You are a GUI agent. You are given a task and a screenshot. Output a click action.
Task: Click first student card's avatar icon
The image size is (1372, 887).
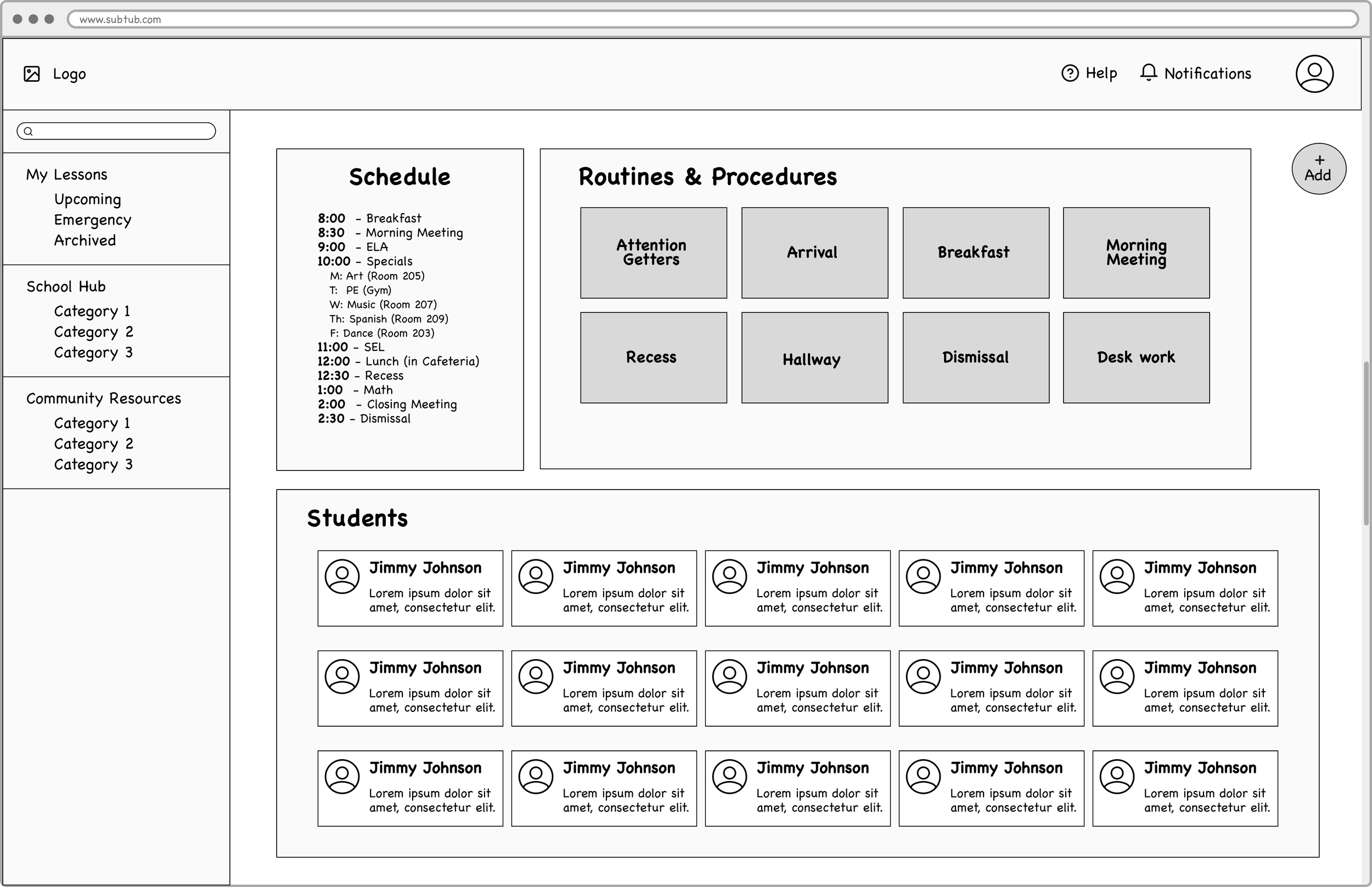click(x=342, y=576)
